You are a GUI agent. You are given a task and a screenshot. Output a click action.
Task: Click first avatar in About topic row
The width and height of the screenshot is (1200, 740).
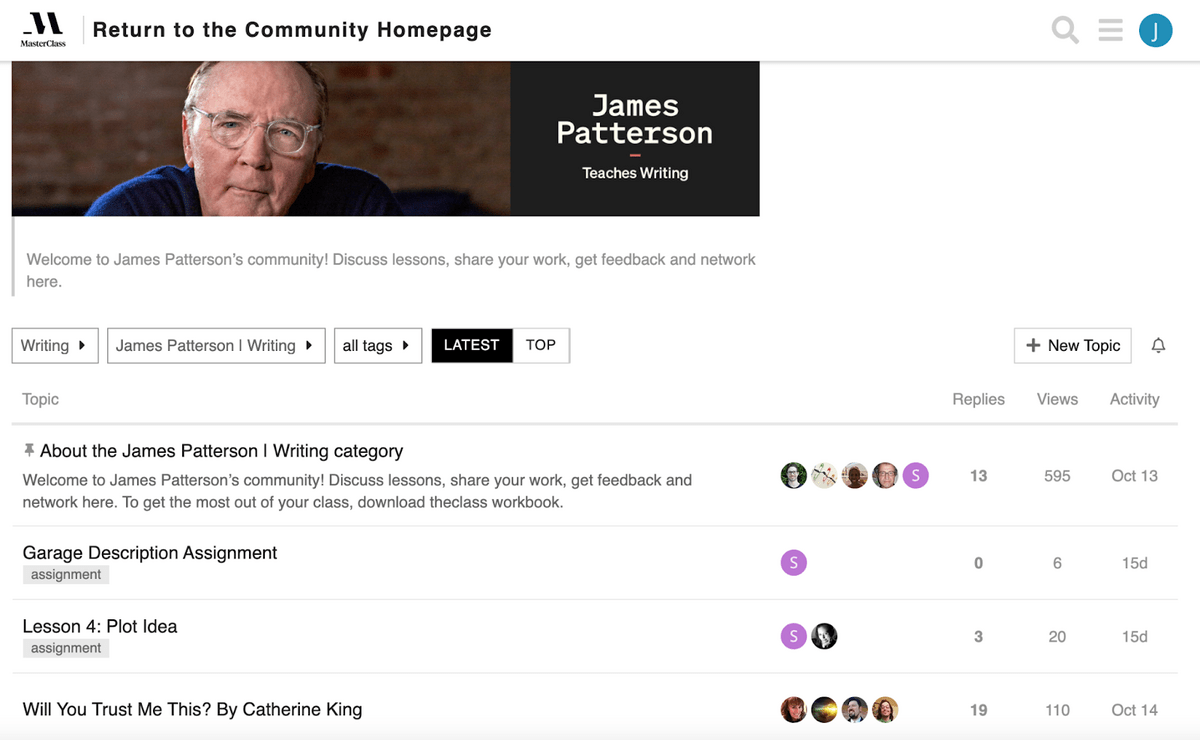point(794,476)
